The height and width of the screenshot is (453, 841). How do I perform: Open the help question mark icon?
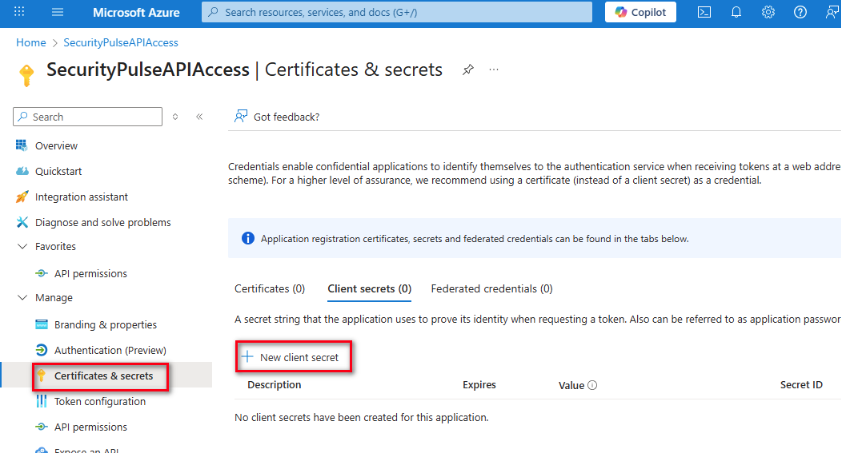(800, 12)
